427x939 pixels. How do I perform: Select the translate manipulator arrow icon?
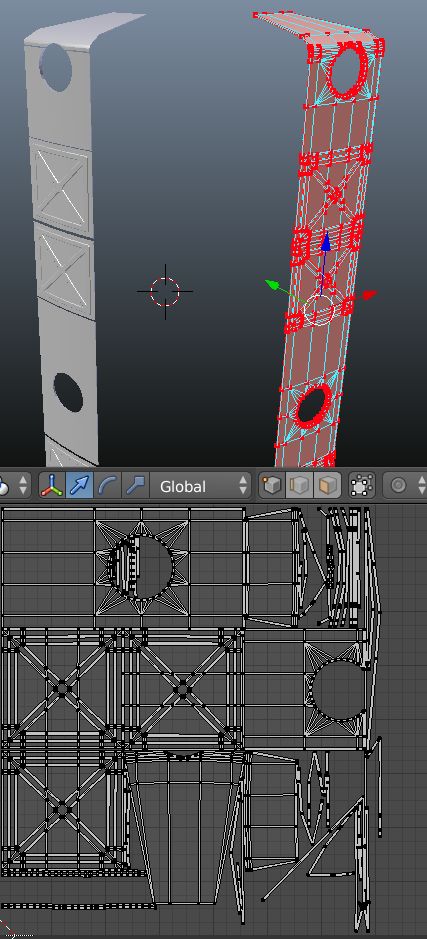point(79,486)
